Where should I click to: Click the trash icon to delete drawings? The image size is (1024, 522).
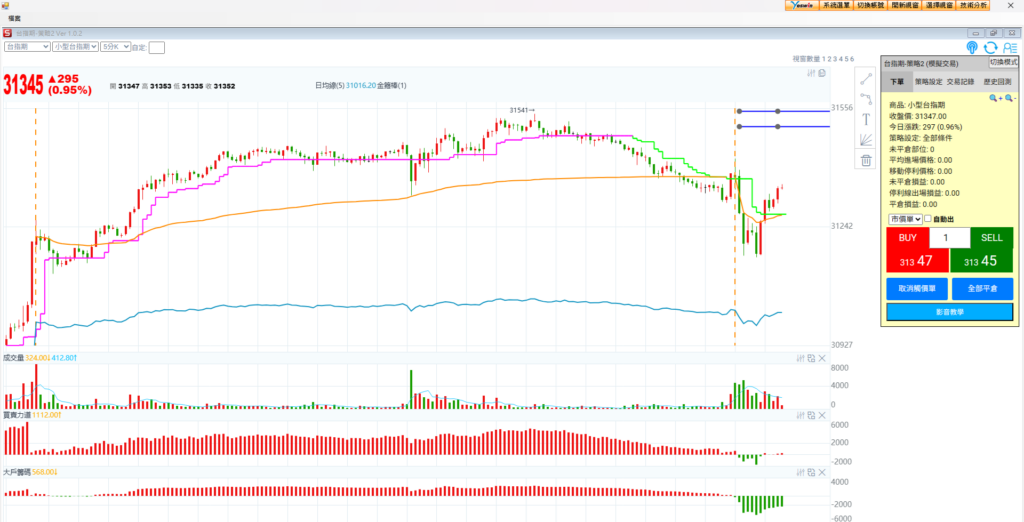click(x=866, y=160)
